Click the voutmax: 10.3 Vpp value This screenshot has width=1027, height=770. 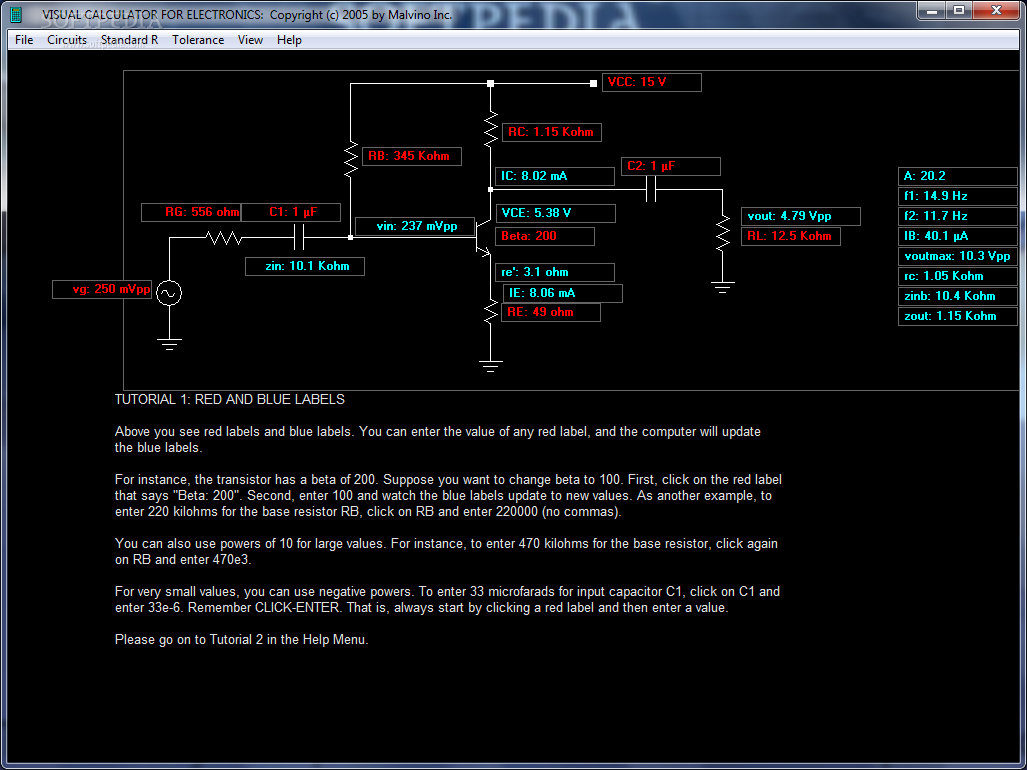(958, 256)
